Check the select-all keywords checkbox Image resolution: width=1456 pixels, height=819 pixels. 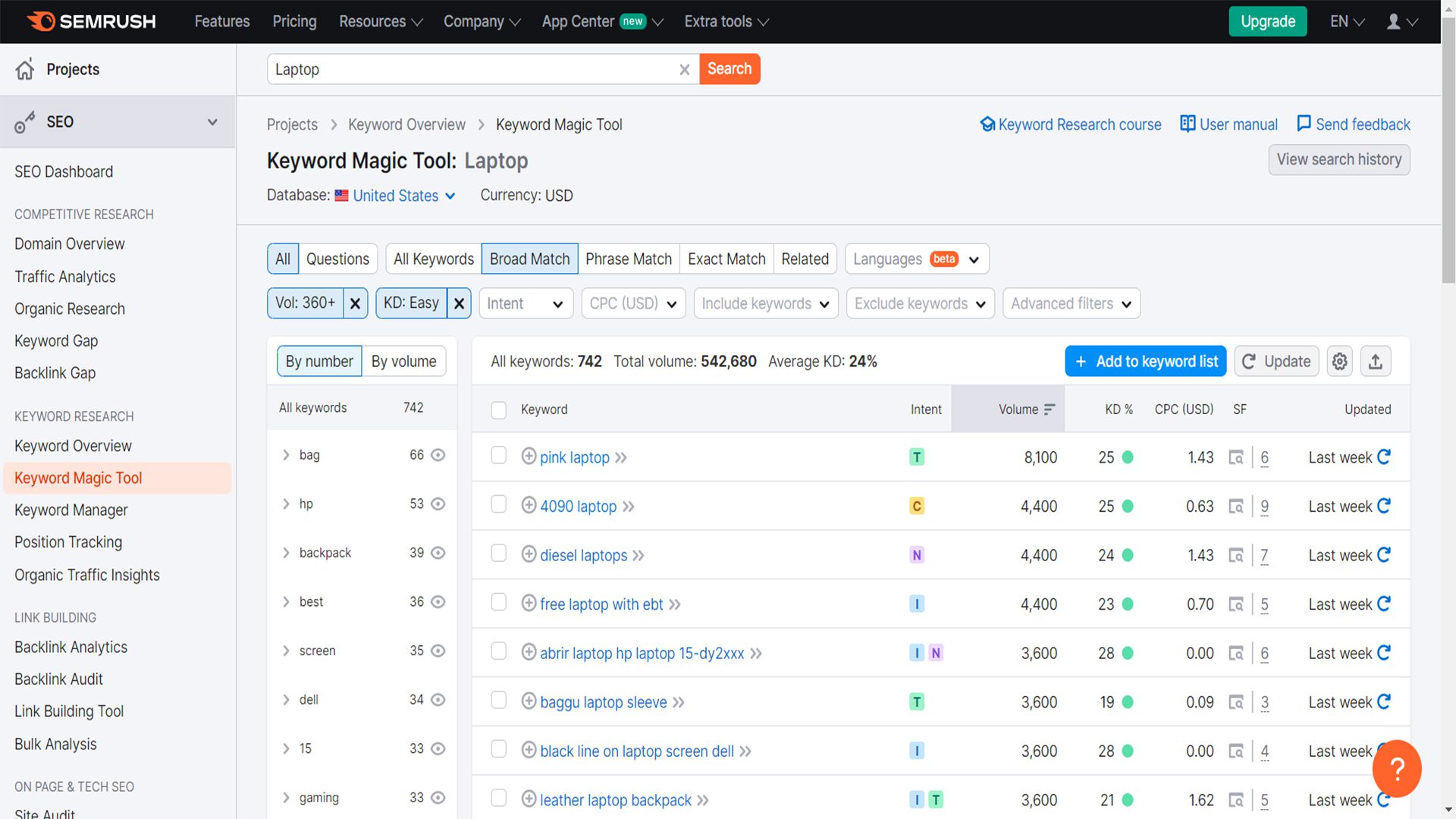(498, 410)
